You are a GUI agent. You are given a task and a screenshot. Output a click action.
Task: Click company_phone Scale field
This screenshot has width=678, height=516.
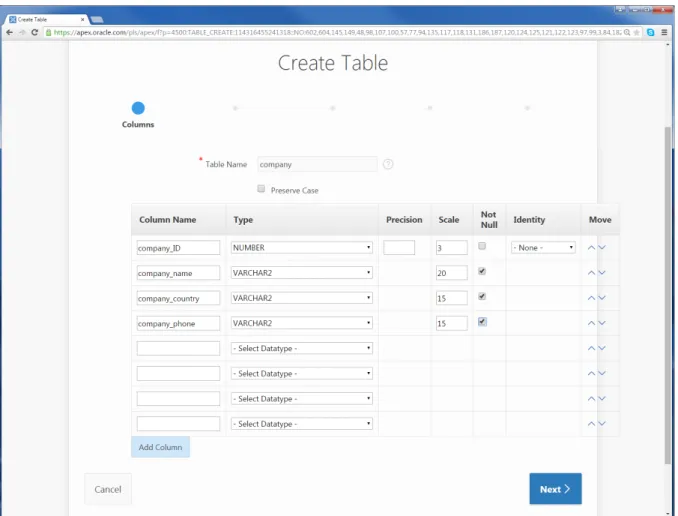(451, 323)
